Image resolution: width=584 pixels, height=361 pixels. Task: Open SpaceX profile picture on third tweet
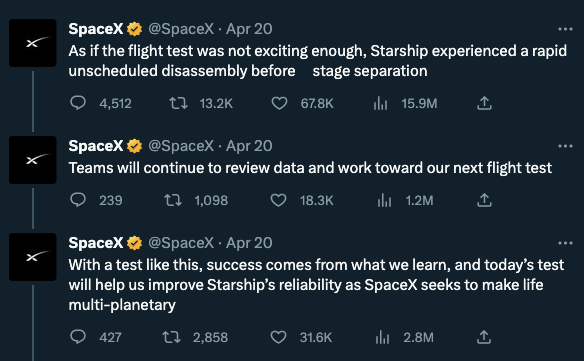(x=33, y=257)
